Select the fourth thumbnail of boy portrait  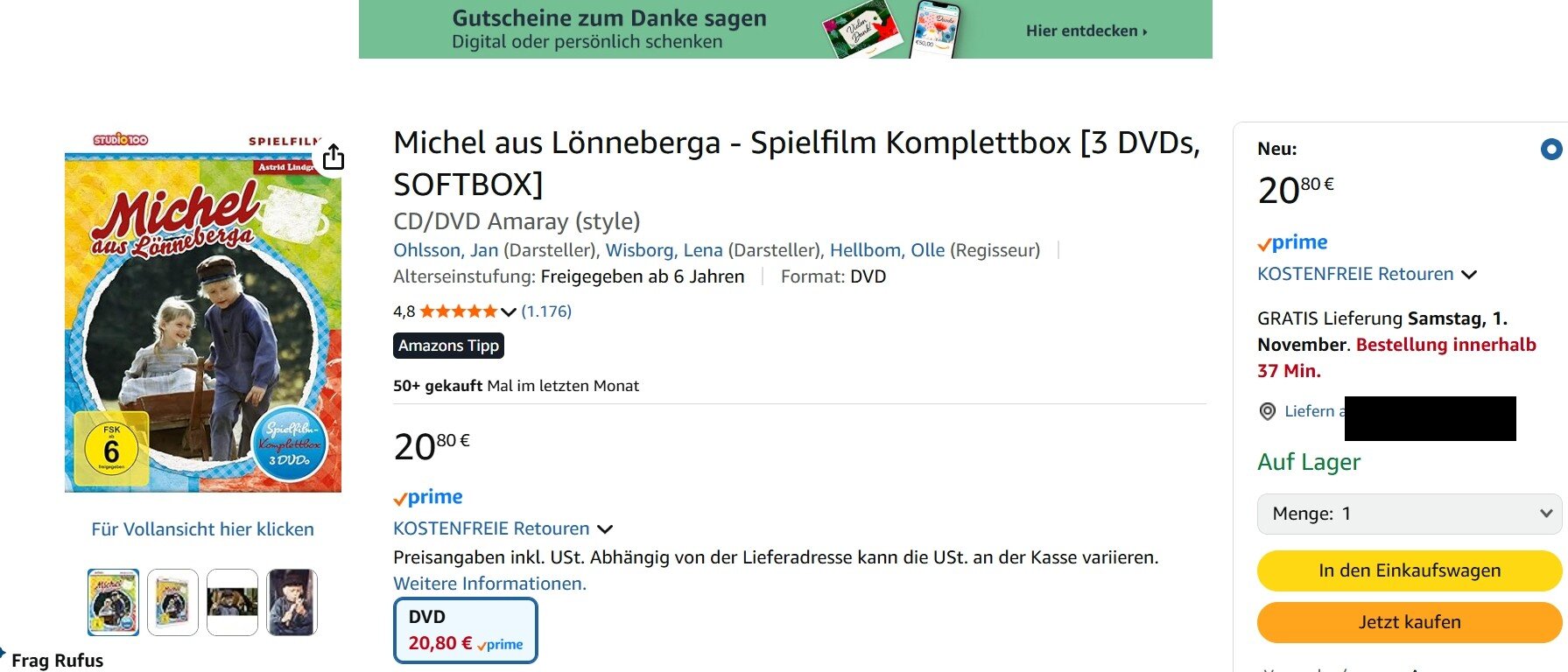tap(292, 602)
